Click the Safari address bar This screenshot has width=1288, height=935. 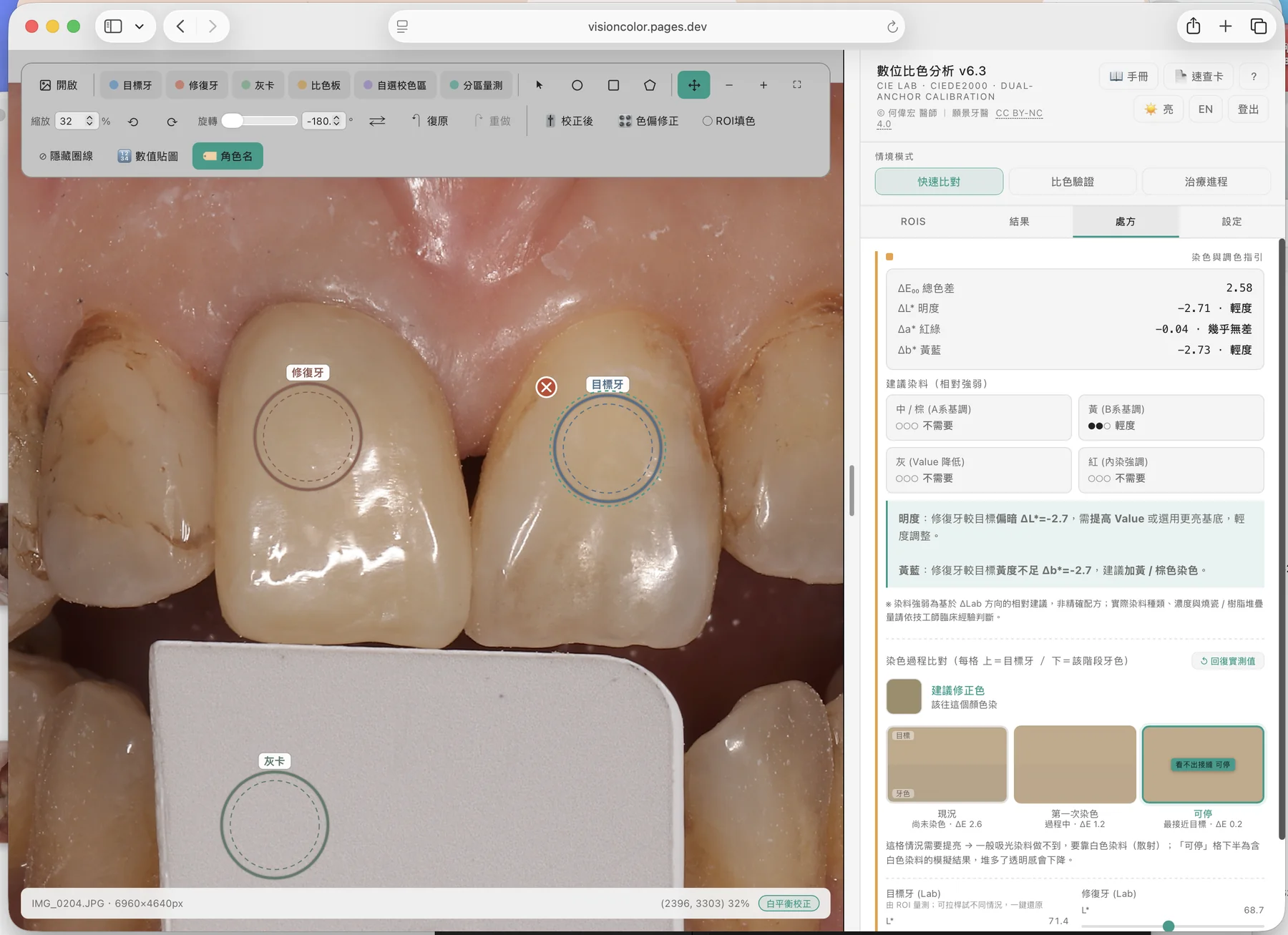click(647, 26)
